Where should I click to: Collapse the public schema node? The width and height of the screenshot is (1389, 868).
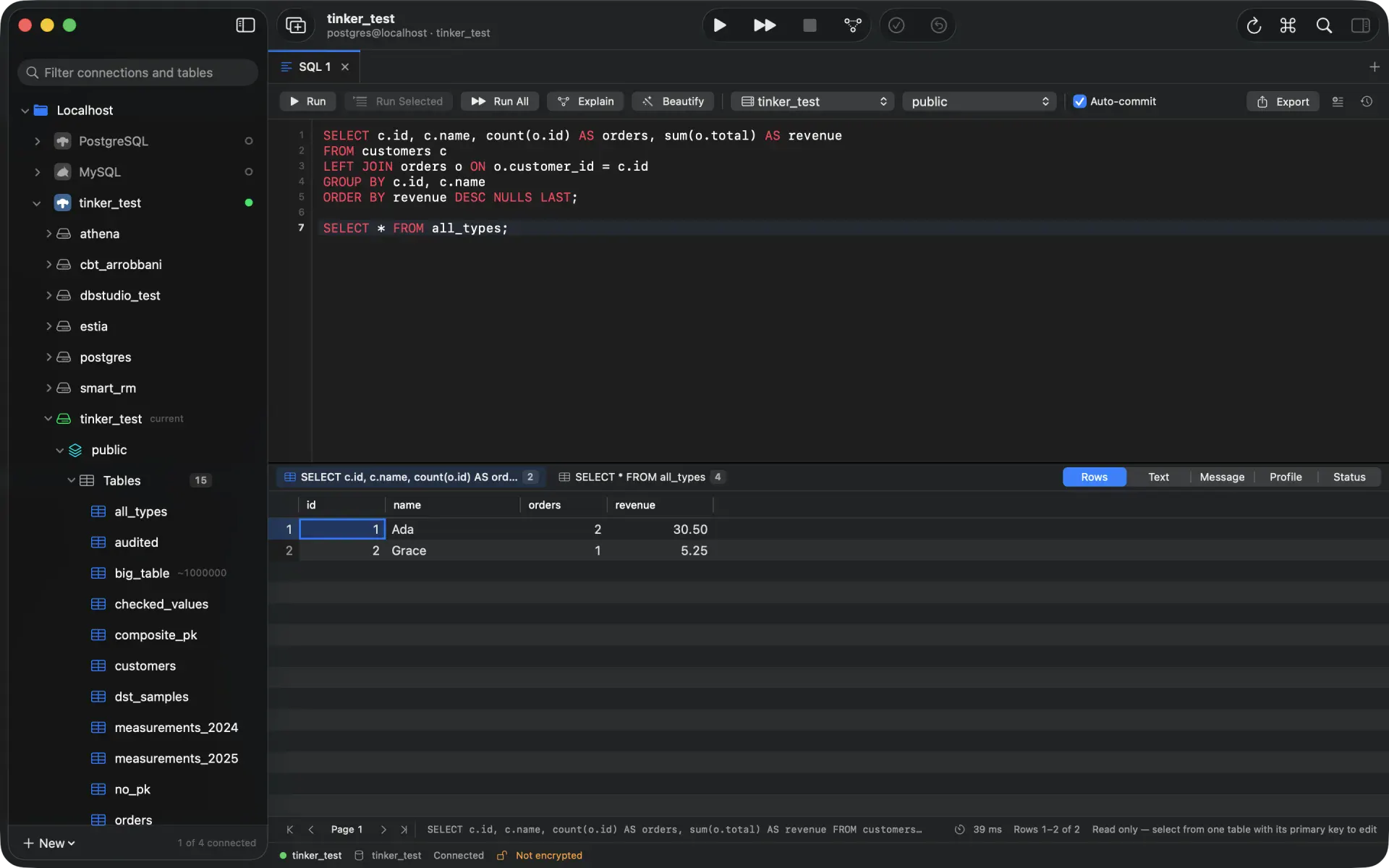point(60,450)
